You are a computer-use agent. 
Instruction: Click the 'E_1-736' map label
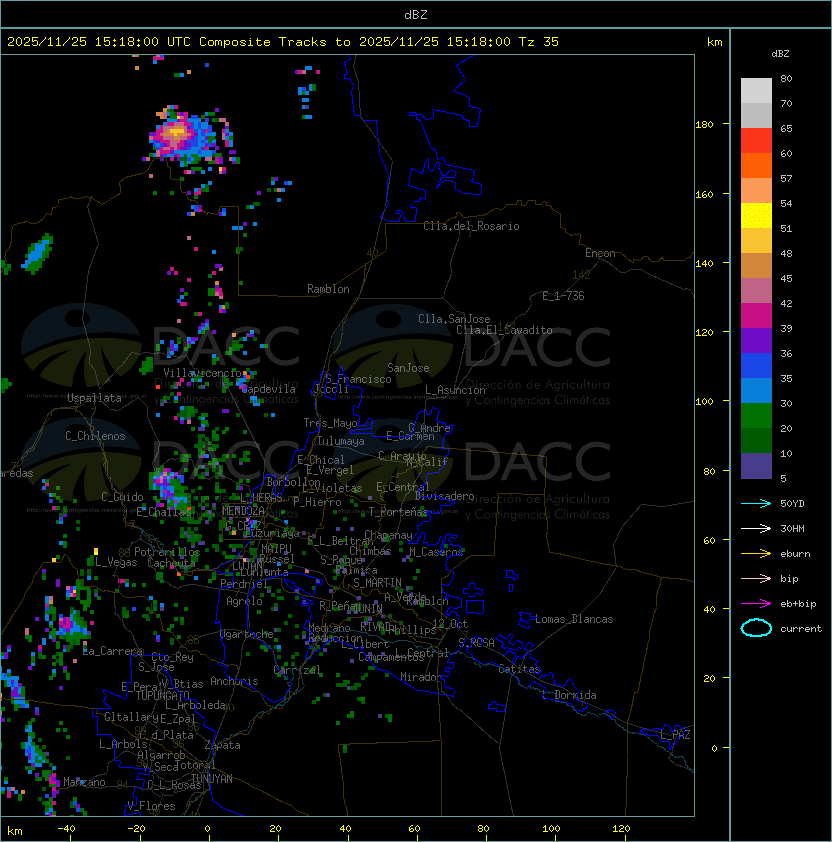click(563, 296)
